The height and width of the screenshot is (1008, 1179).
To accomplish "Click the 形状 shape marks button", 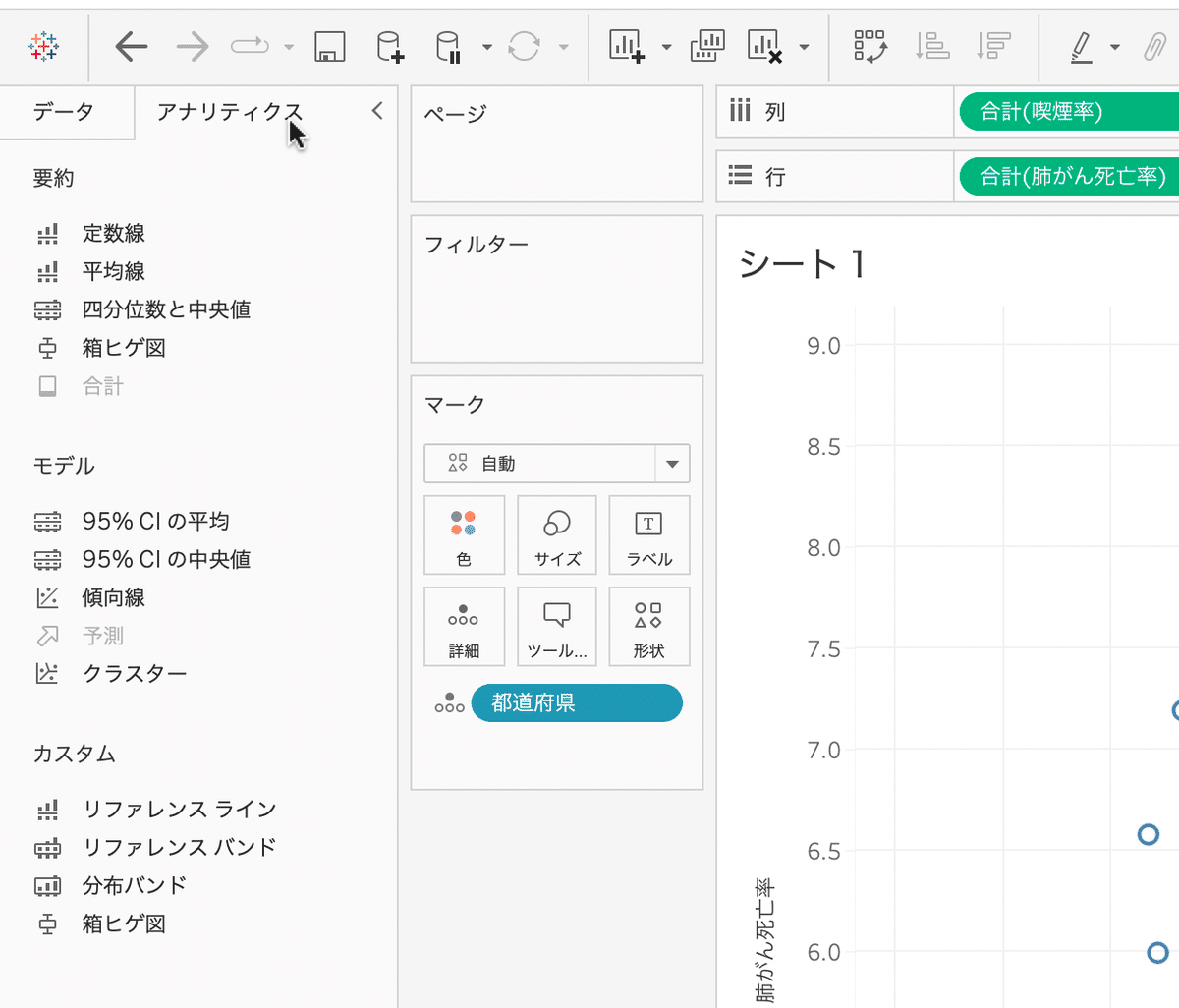I will pyautogui.click(x=649, y=627).
